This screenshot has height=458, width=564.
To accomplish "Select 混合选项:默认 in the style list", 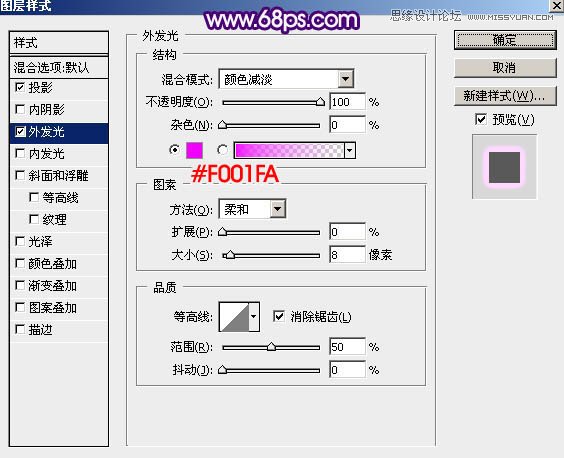I will (x=59, y=67).
